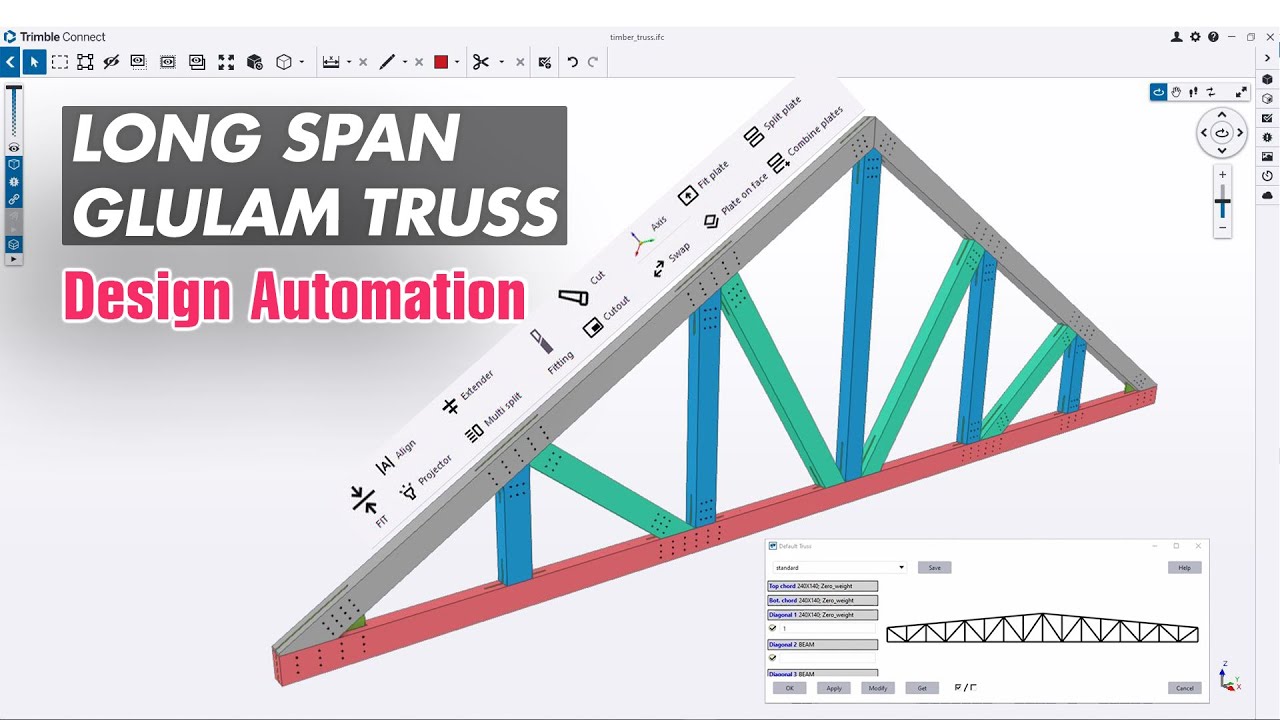Click the left sidebar eye icon
This screenshot has width=1280, height=720.
coord(14,147)
